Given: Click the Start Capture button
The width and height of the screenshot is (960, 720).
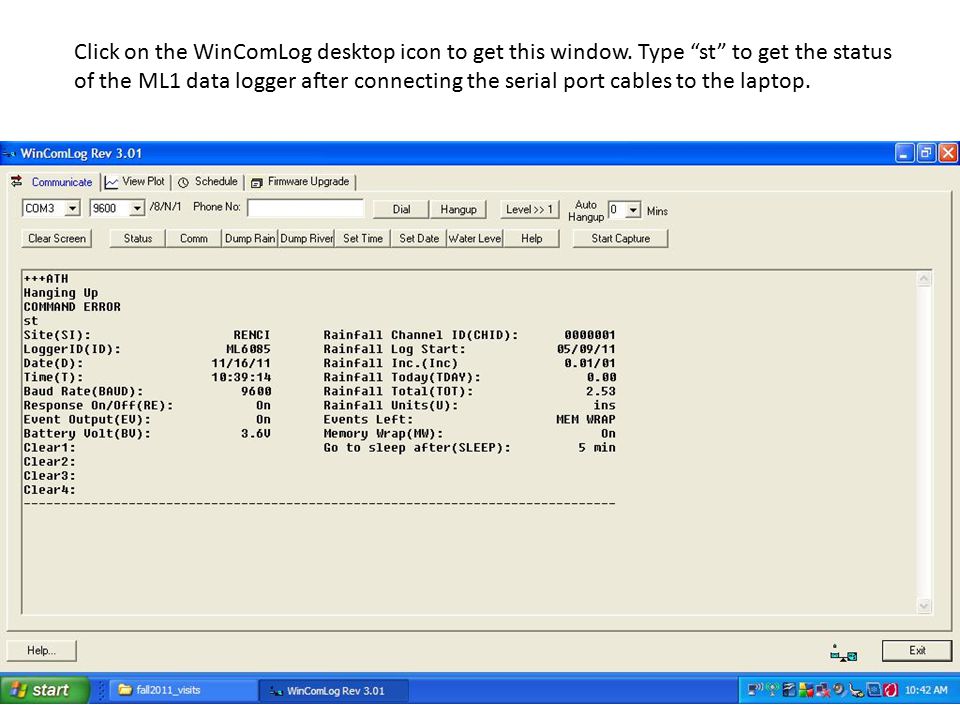Looking at the screenshot, I should point(620,239).
